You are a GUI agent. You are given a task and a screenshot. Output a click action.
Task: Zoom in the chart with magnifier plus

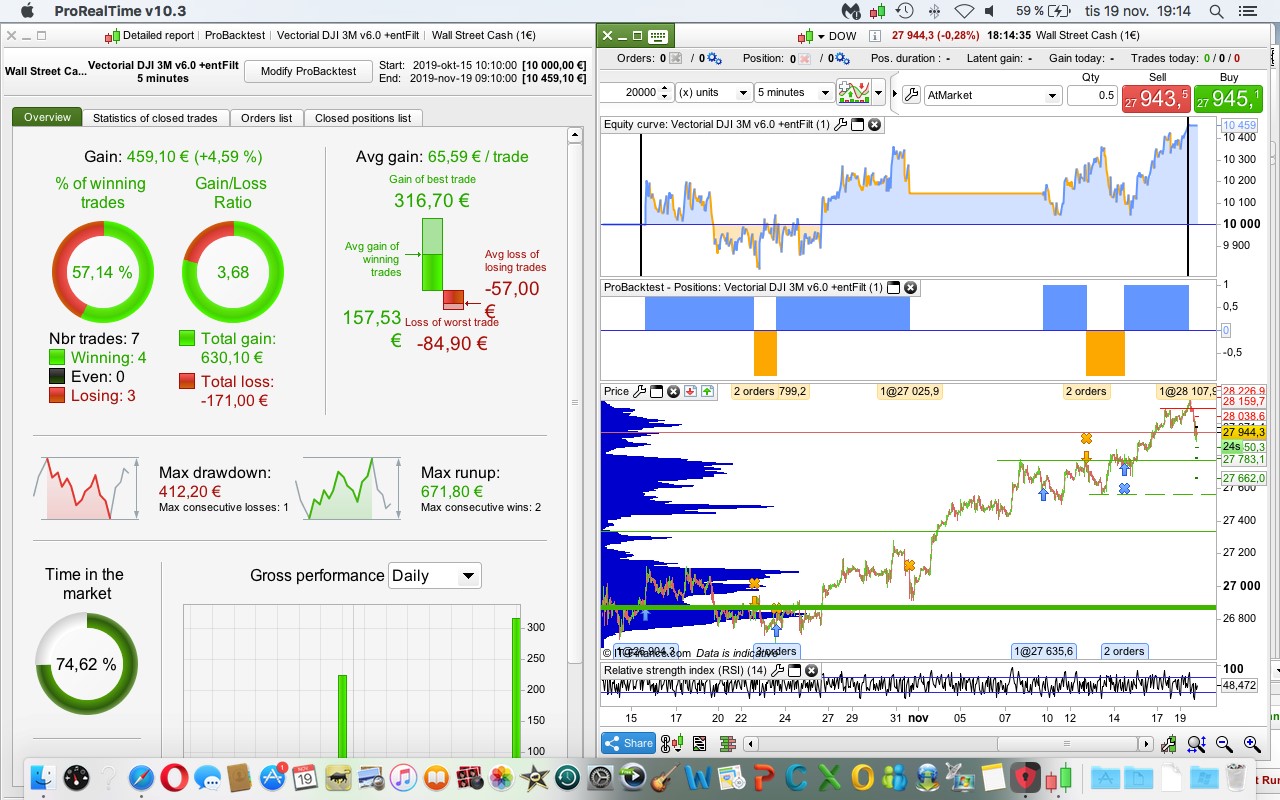pyautogui.click(x=1251, y=743)
